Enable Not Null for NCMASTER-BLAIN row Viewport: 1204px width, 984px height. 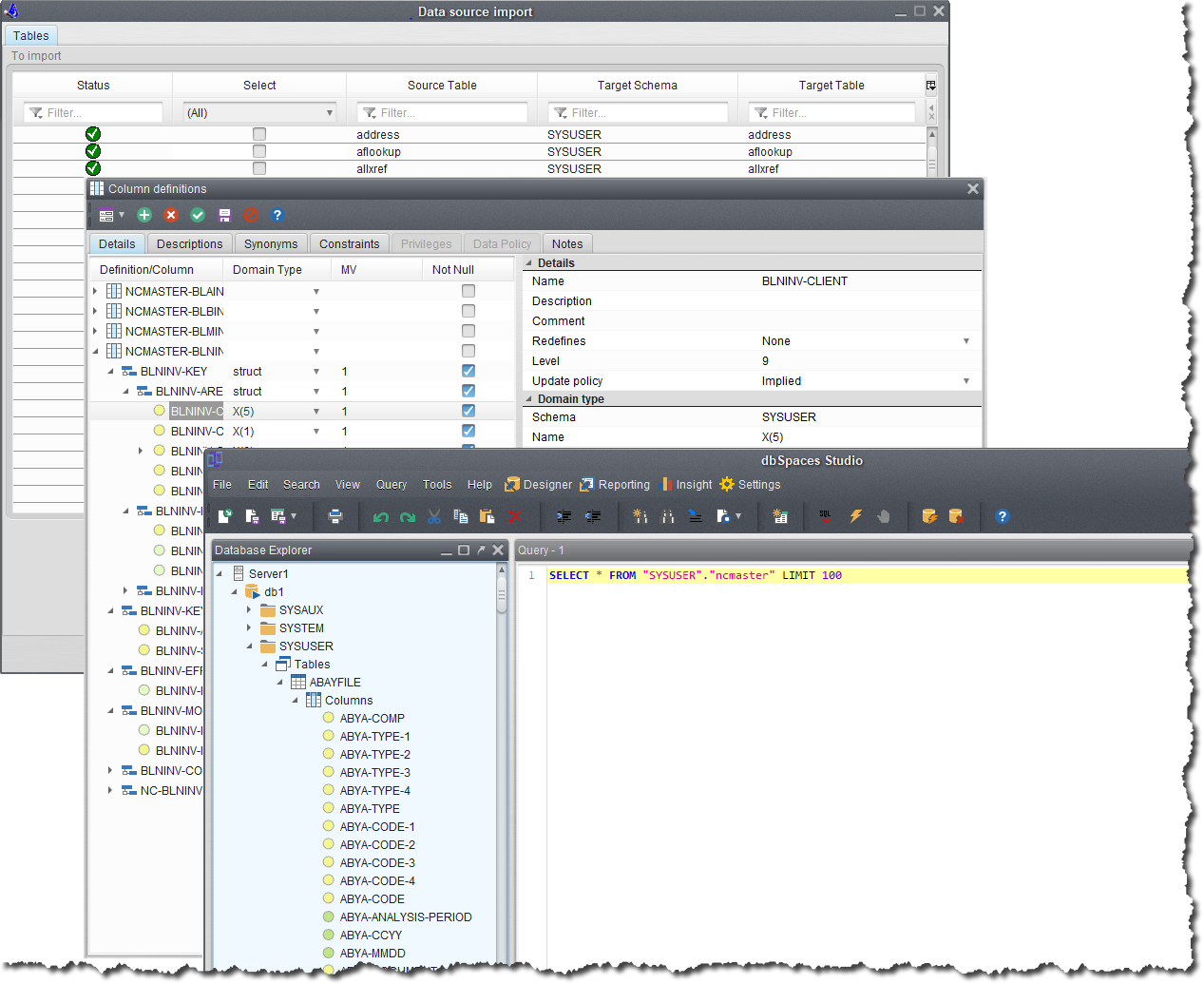468,291
